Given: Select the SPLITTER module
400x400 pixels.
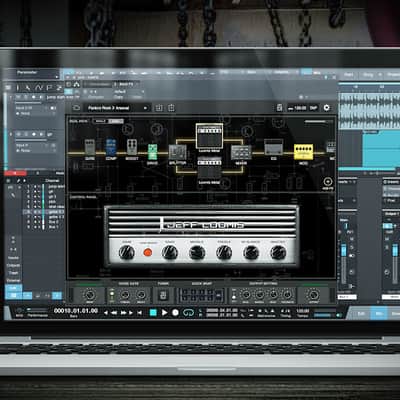Looking at the screenshot, I should pos(178,153).
